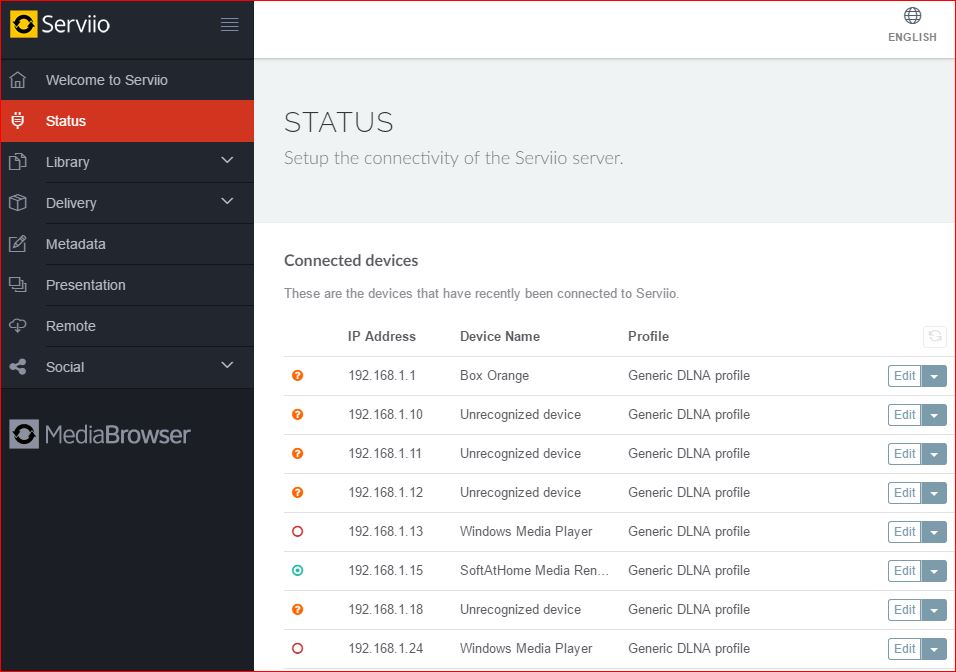The width and height of the screenshot is (956, 672).
Task: Click the hamburger menu icon in sidebar header
Action: [x=230, y=25]
